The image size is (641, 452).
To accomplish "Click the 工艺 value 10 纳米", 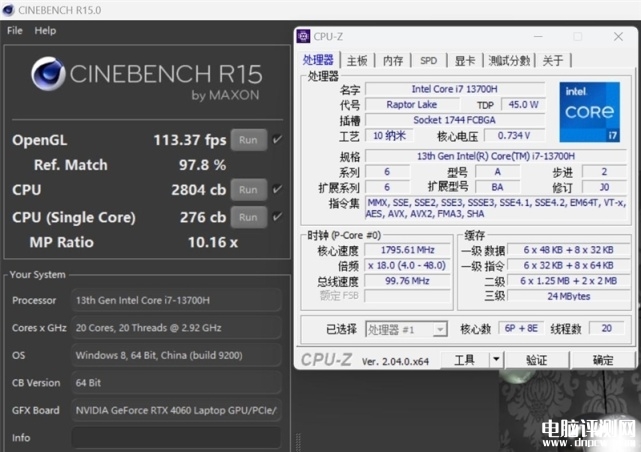I will [389, 135].
